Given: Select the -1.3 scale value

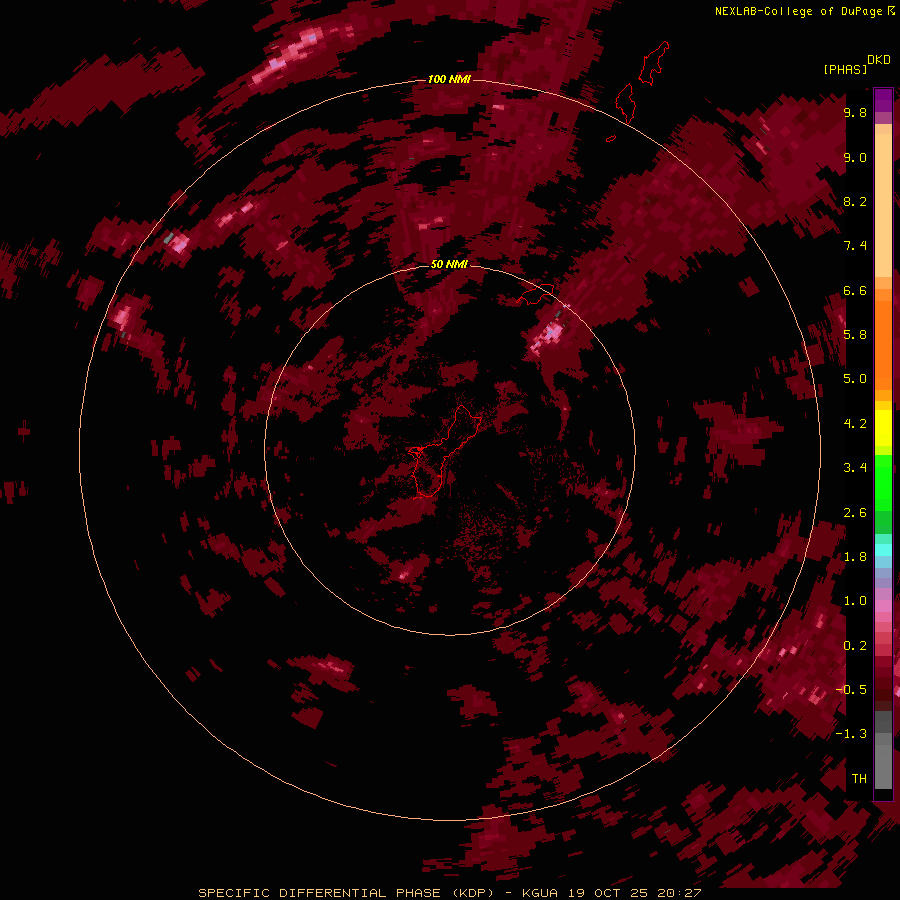Looking at the screenshot, I should 851,734.
